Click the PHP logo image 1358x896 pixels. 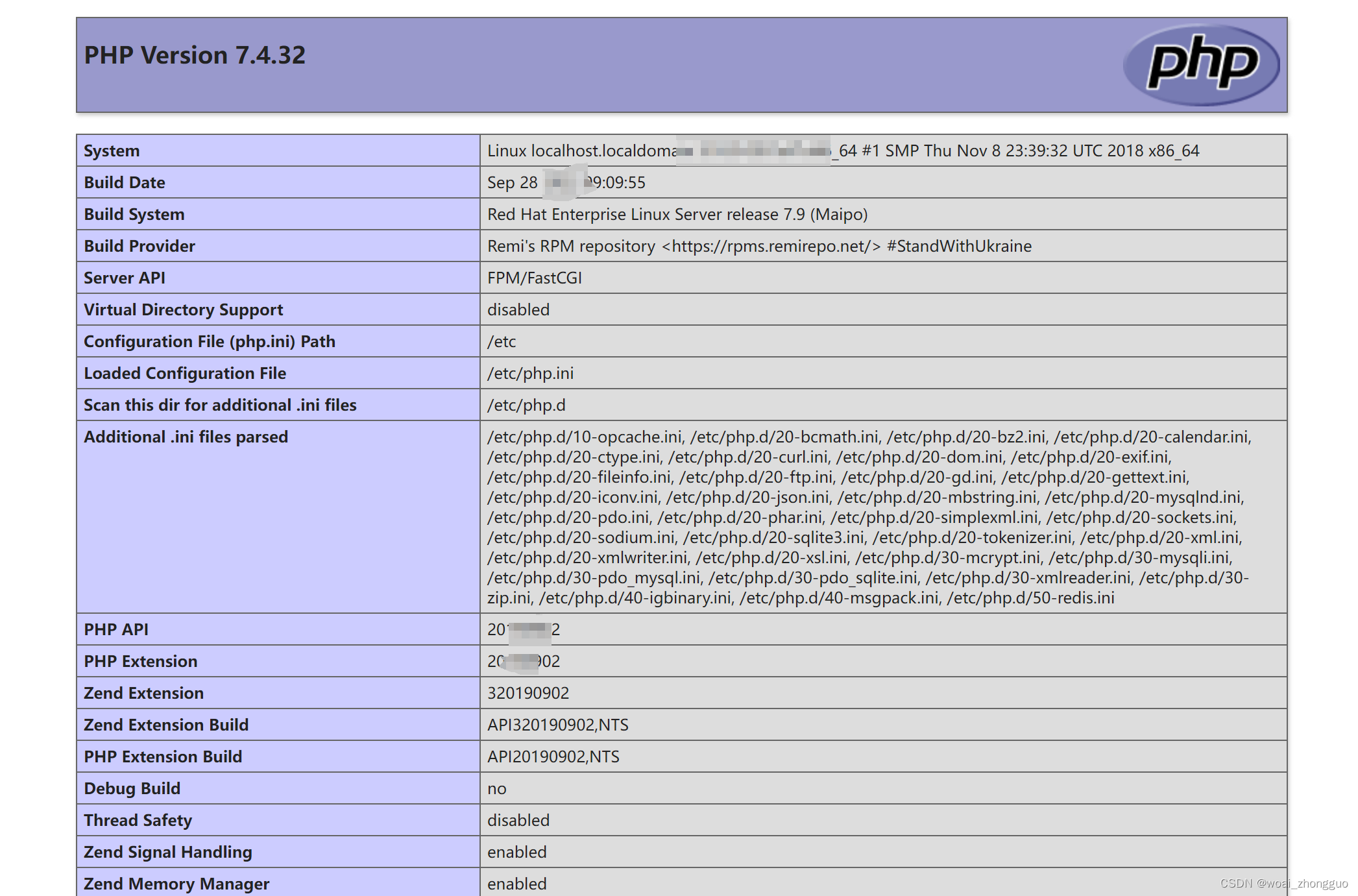[1201, 65]
